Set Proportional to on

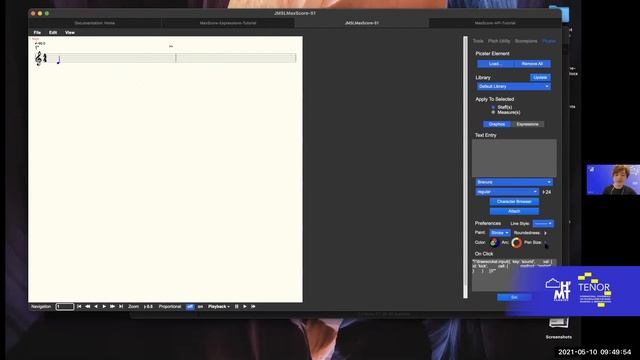[x=200, y=307]
